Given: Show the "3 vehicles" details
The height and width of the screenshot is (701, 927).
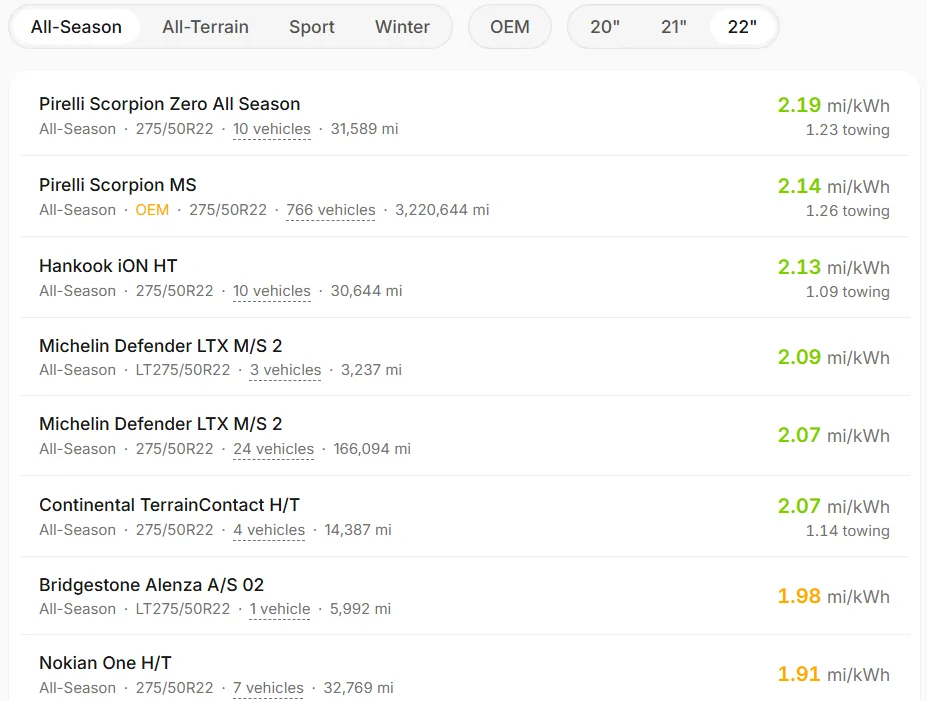Looking at the screenshot, I should [285, 370].
